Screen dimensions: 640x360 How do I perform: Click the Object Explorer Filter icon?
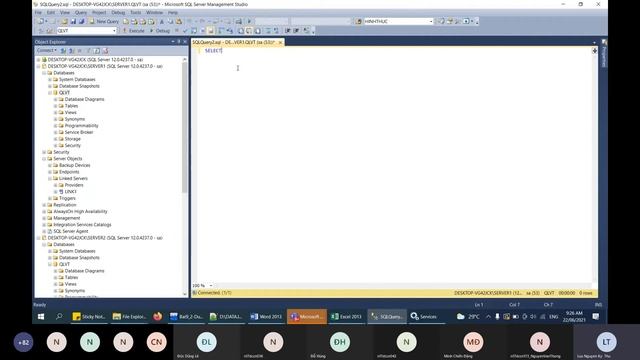click(88, 51)
